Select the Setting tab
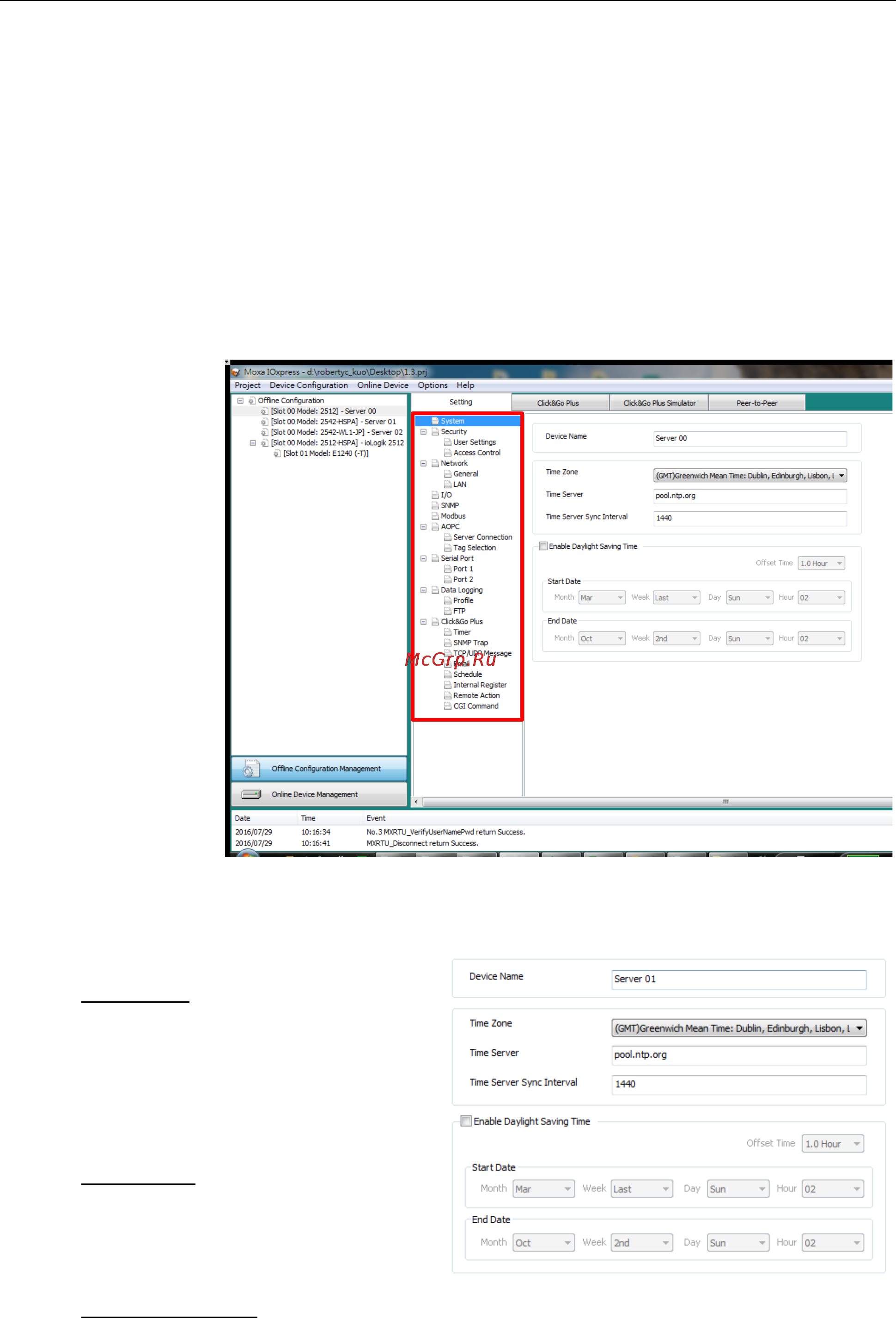 coord(461,402)
